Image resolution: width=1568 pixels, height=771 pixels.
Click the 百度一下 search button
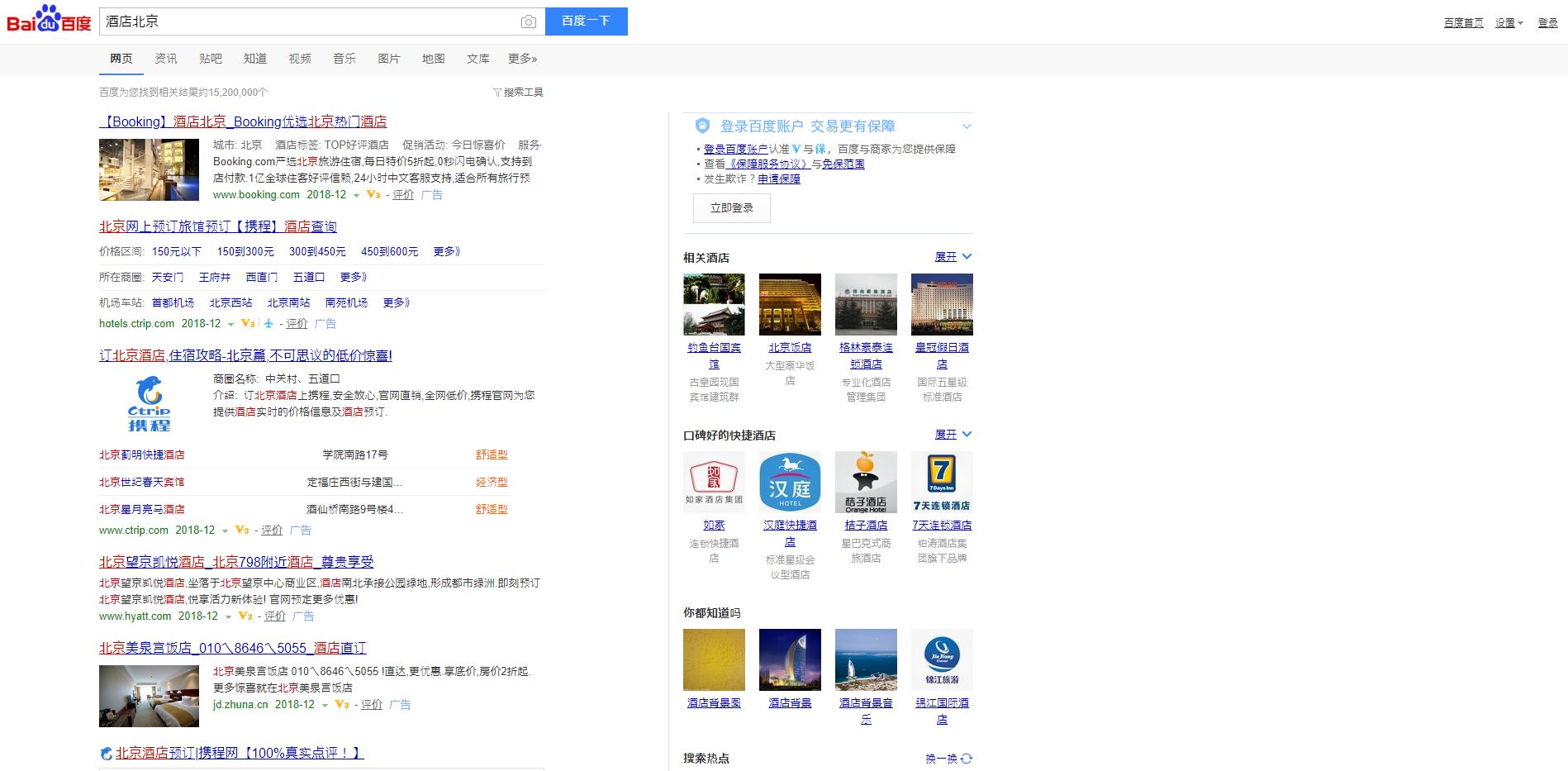[587, 21]
